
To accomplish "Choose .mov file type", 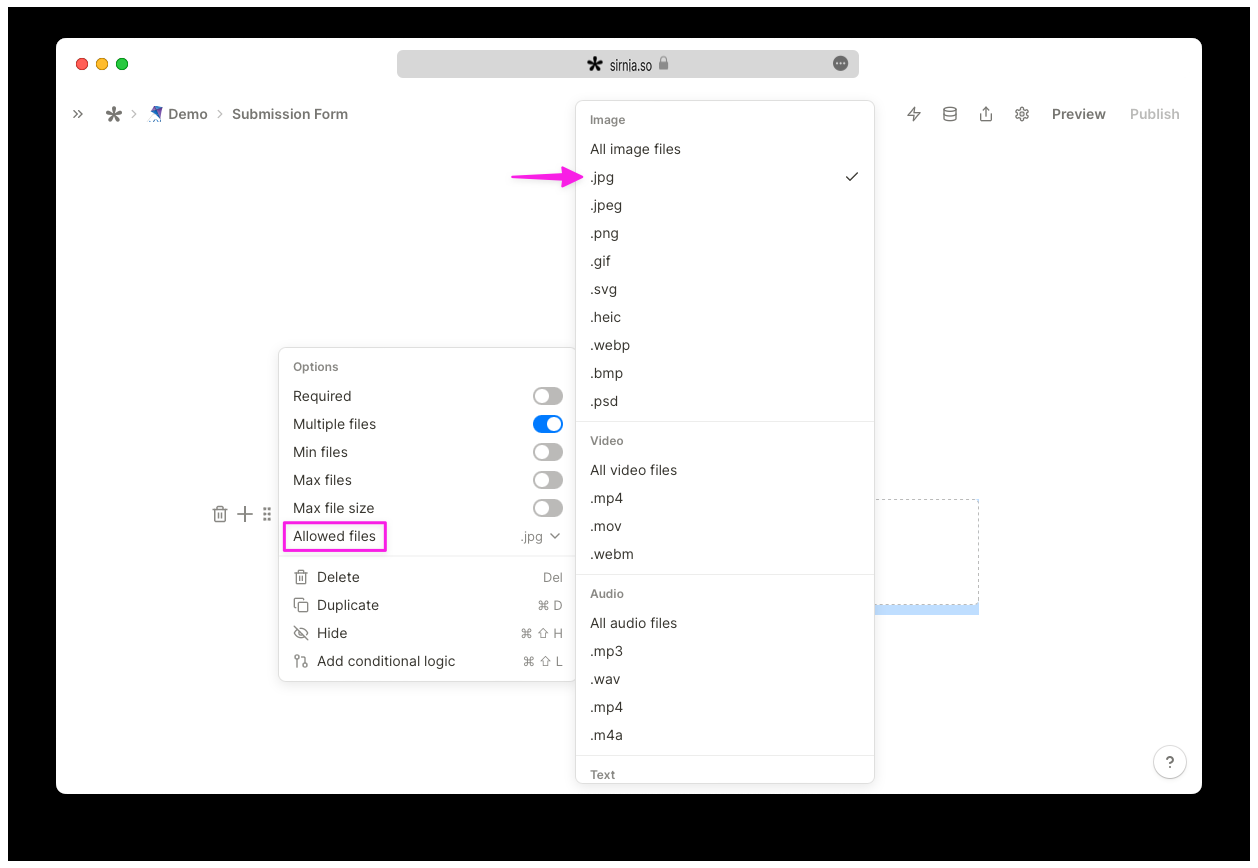I will (x=725, y=526).
